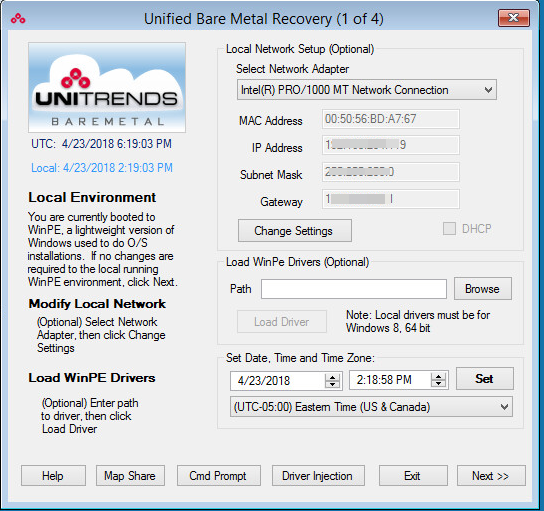Open Driver Injection
The image size is (544, 511).
click(x=318, y=476)
